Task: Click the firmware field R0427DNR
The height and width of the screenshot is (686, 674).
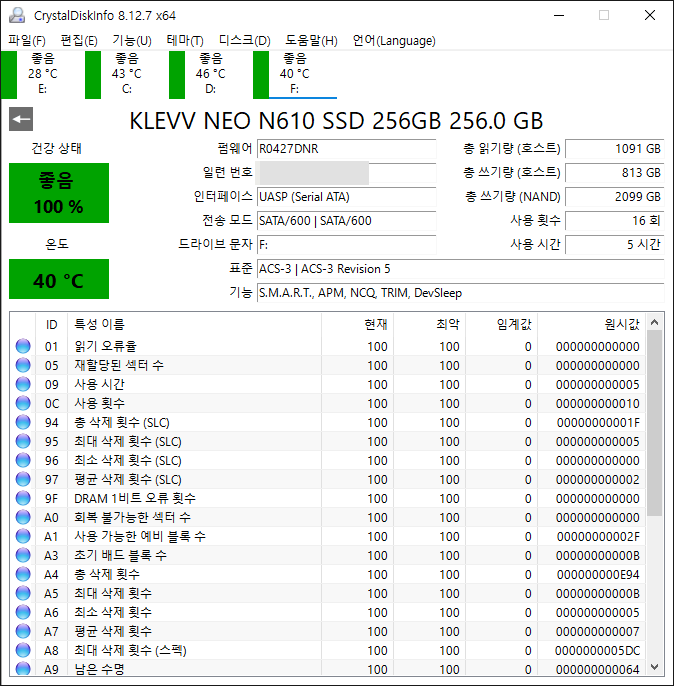Action: tap(346, 149)
